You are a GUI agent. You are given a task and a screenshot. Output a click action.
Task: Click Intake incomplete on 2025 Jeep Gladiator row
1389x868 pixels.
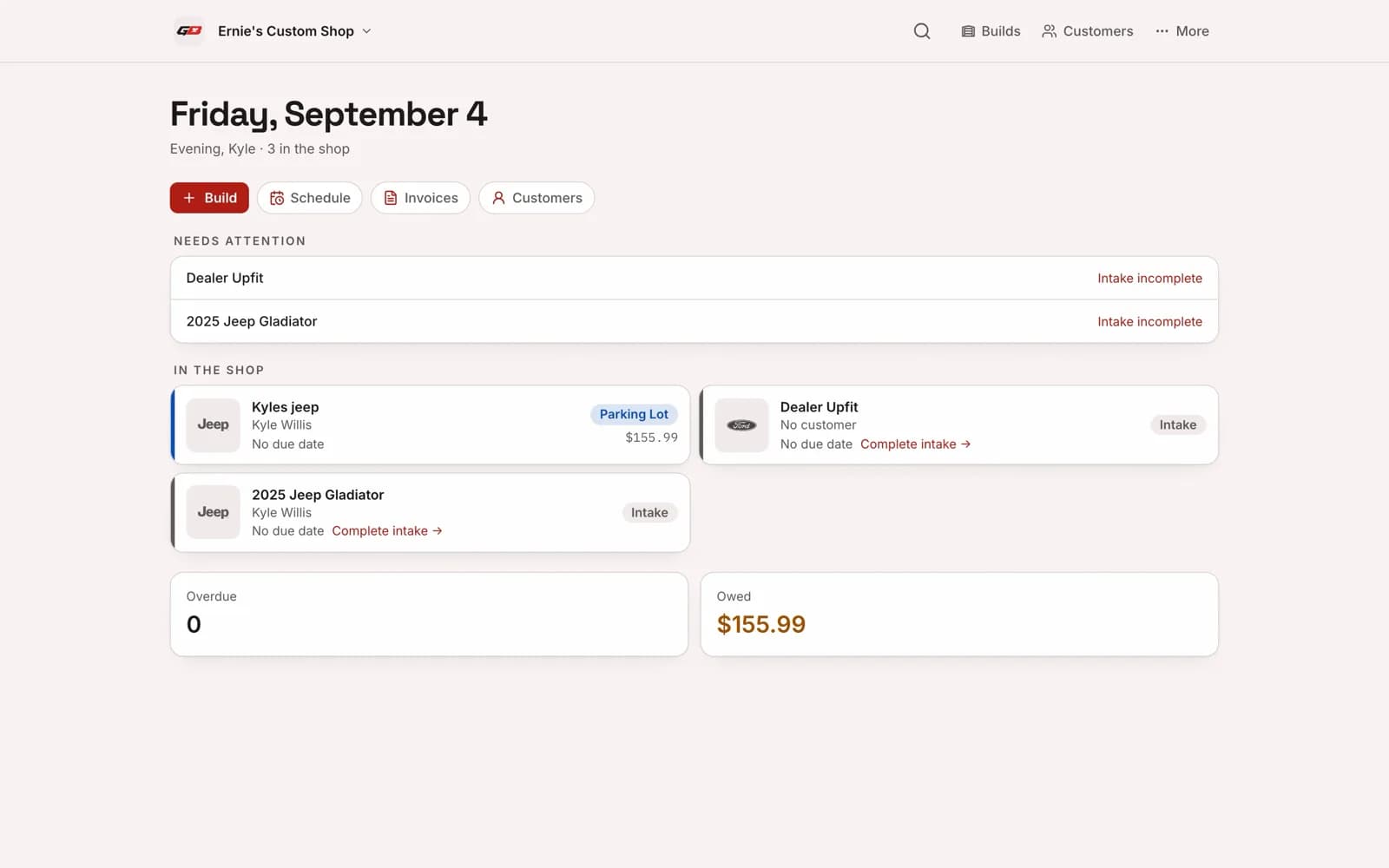click(x=1149, y=322)
